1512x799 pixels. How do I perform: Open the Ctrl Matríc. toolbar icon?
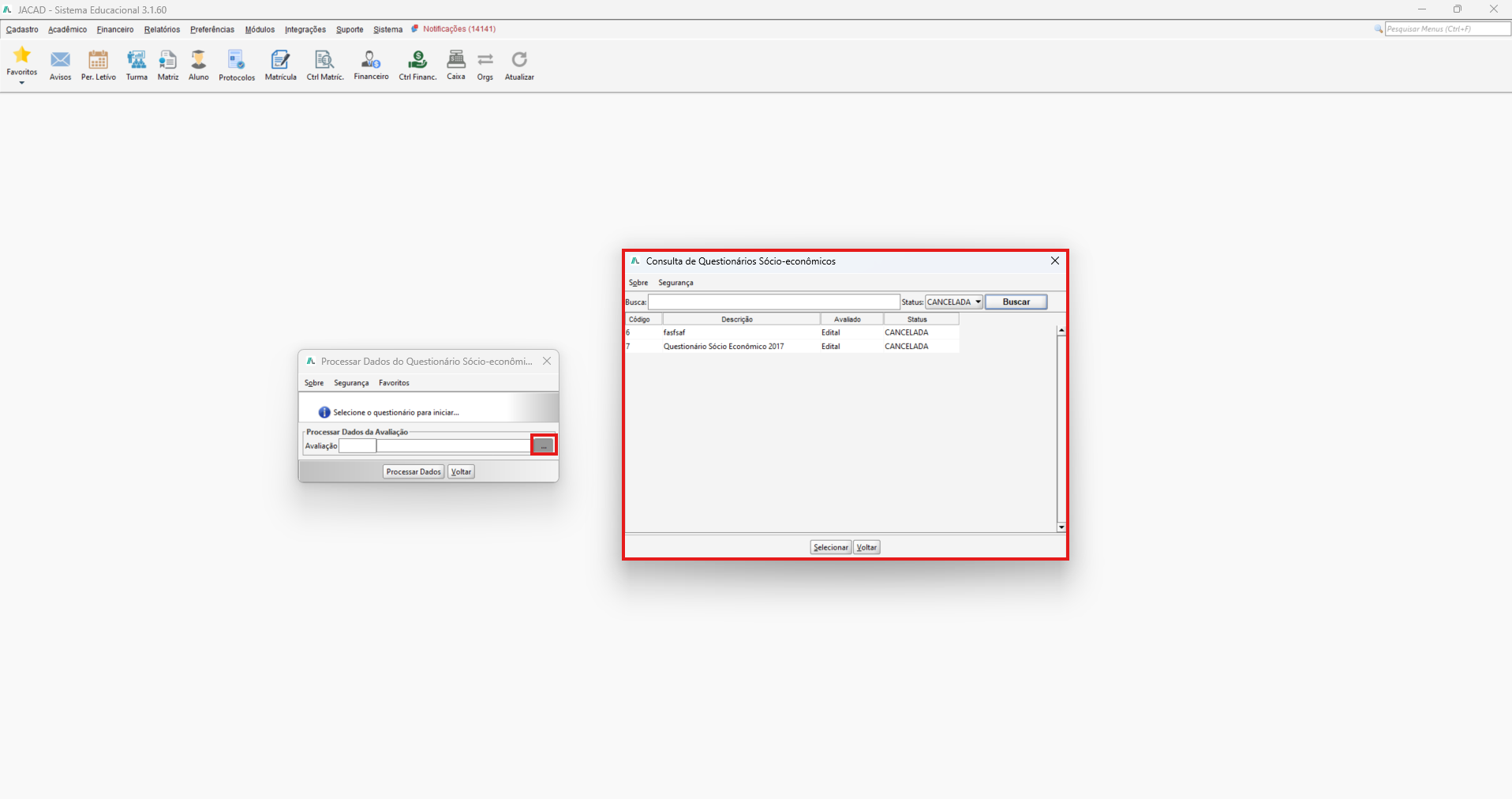(324, 60)
